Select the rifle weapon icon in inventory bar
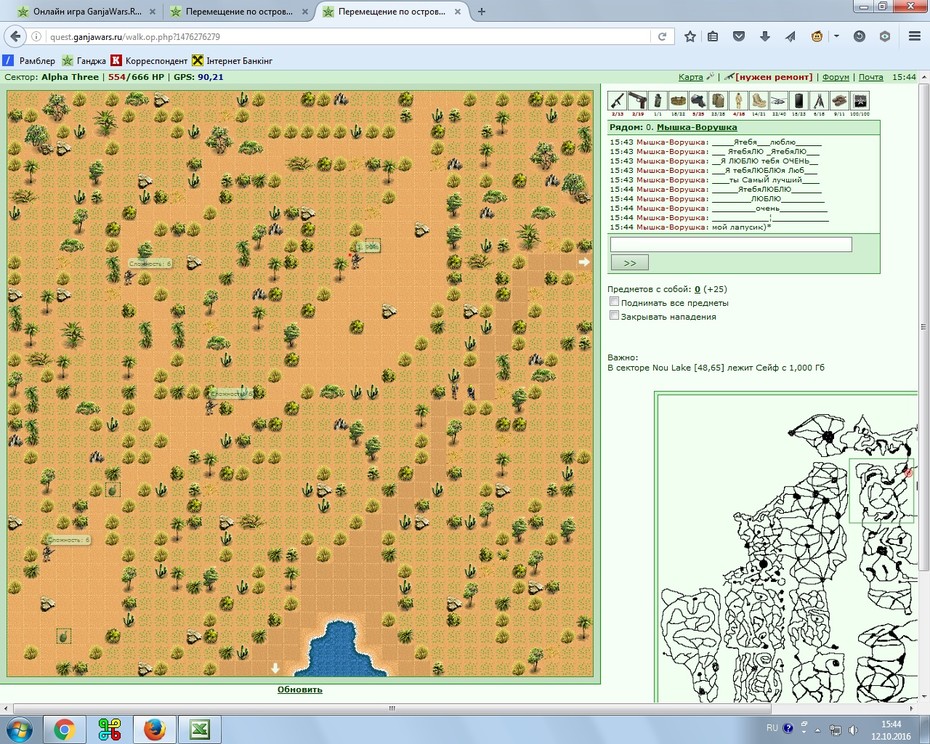The width and height of the screenshot is (930, 744). point(617,101)
